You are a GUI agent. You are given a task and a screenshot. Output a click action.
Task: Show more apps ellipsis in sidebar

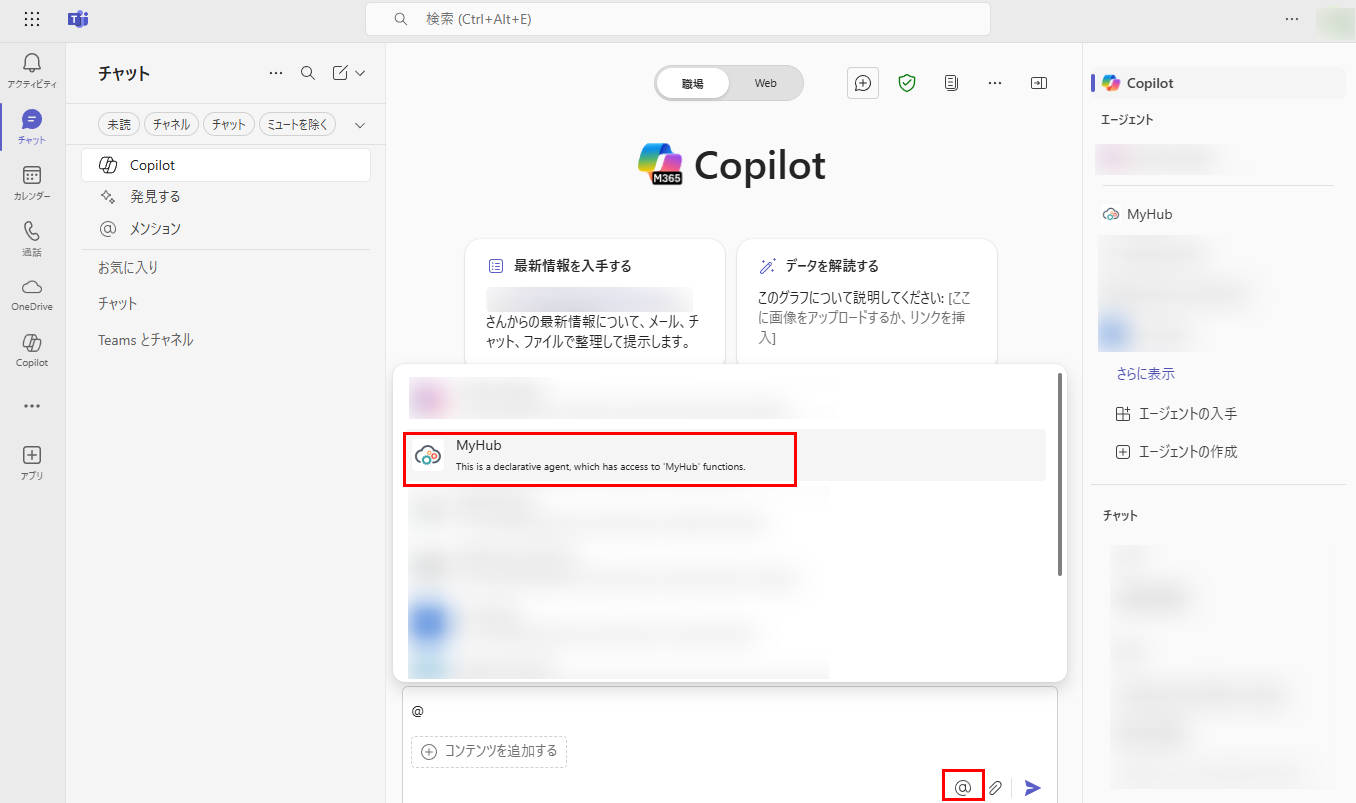tap(32, 406)
